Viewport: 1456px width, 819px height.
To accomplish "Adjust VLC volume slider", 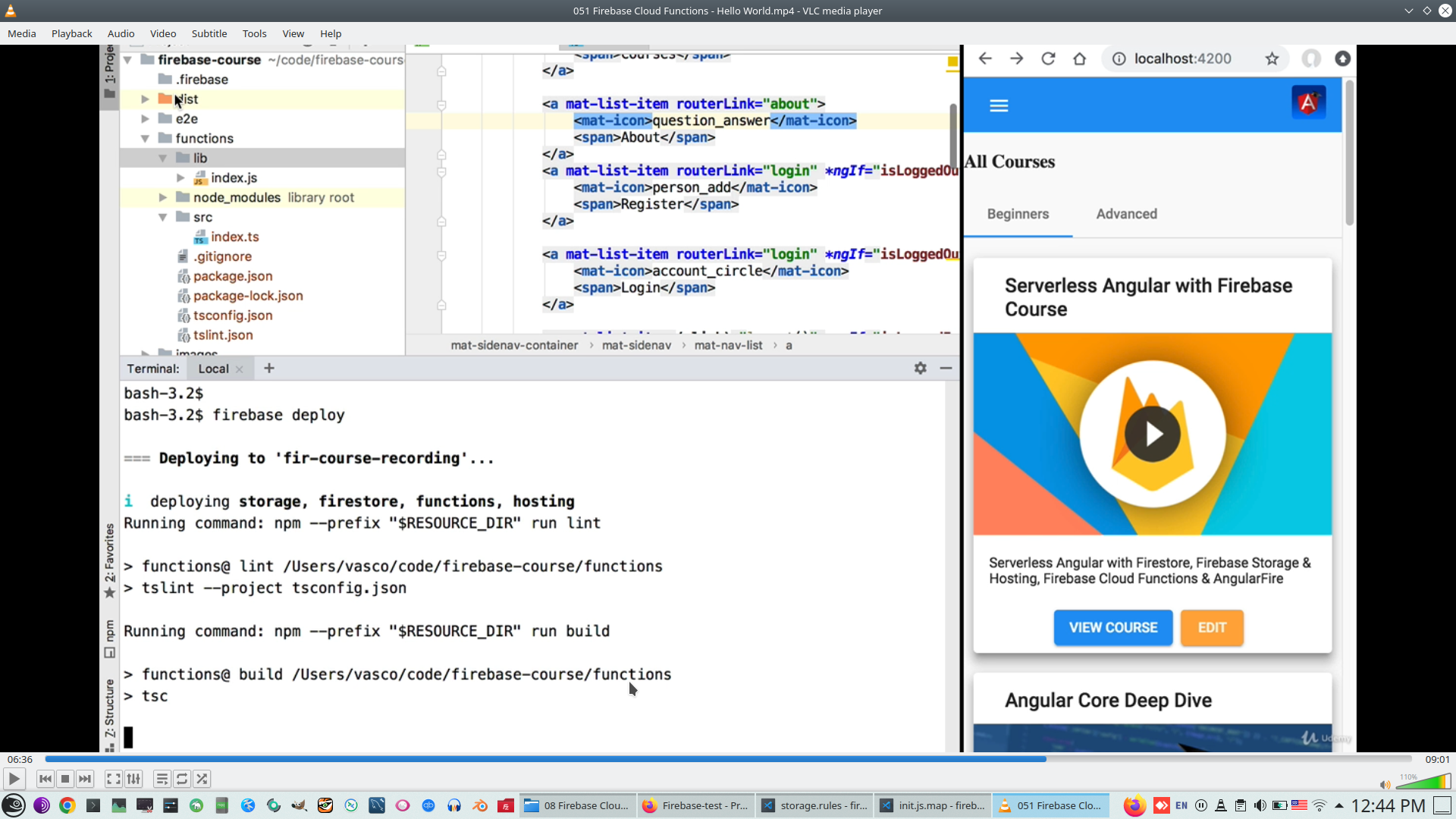I will [x=1423, y=783].
